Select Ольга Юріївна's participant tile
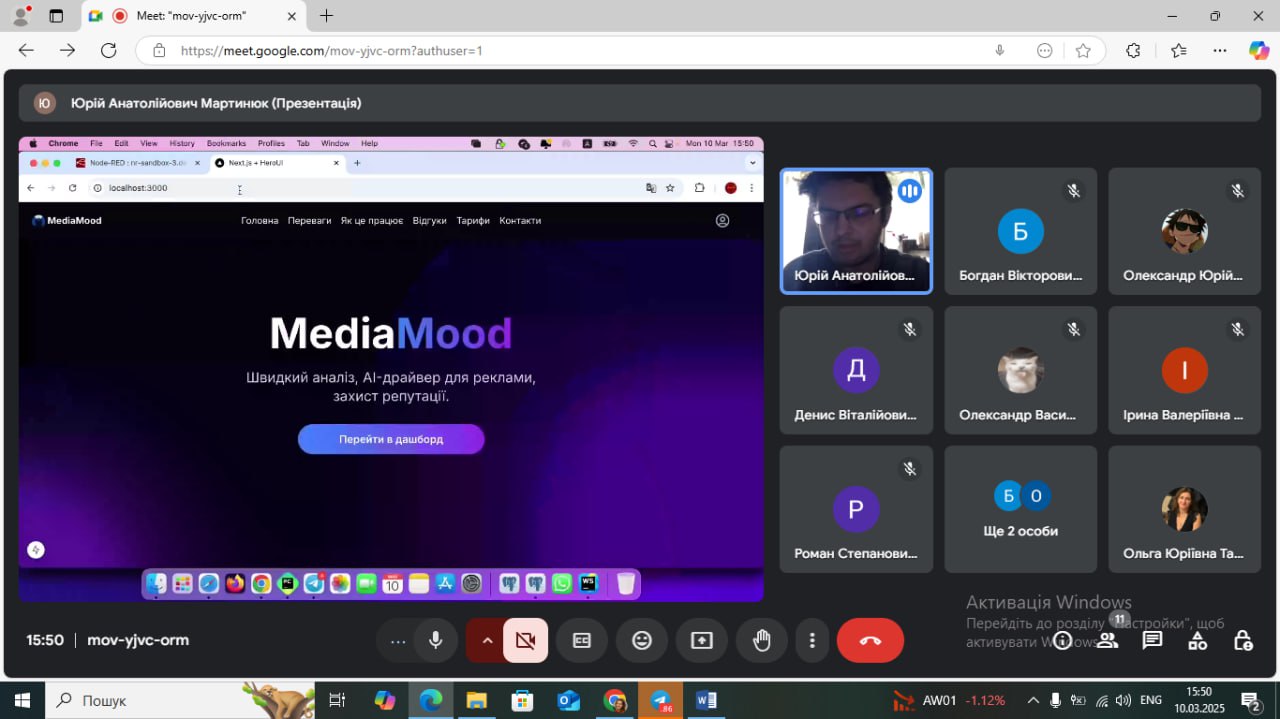 1184,509
